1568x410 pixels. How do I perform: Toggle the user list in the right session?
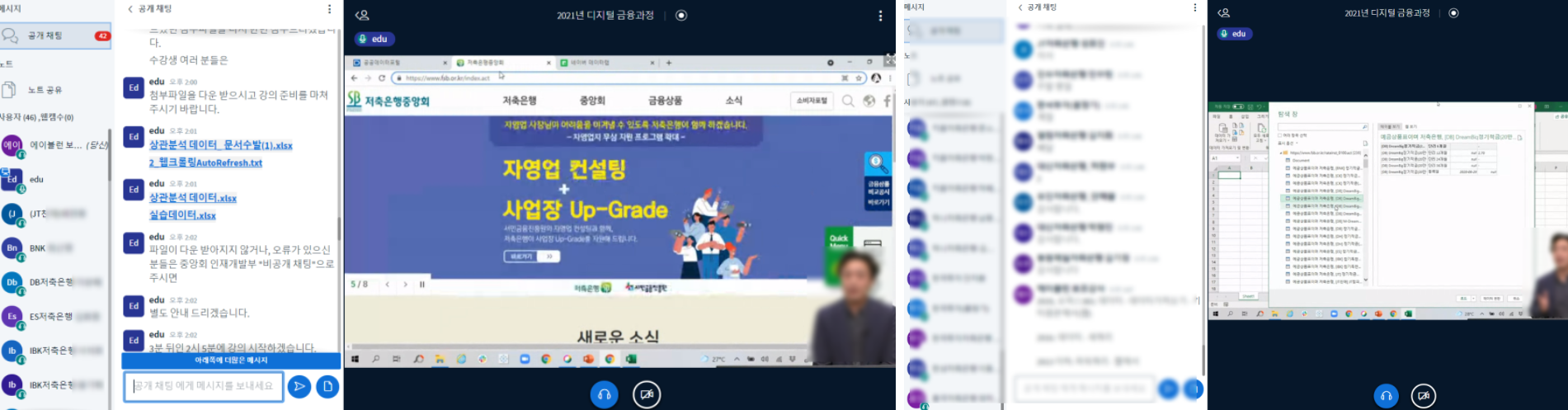coord(1224,13)
